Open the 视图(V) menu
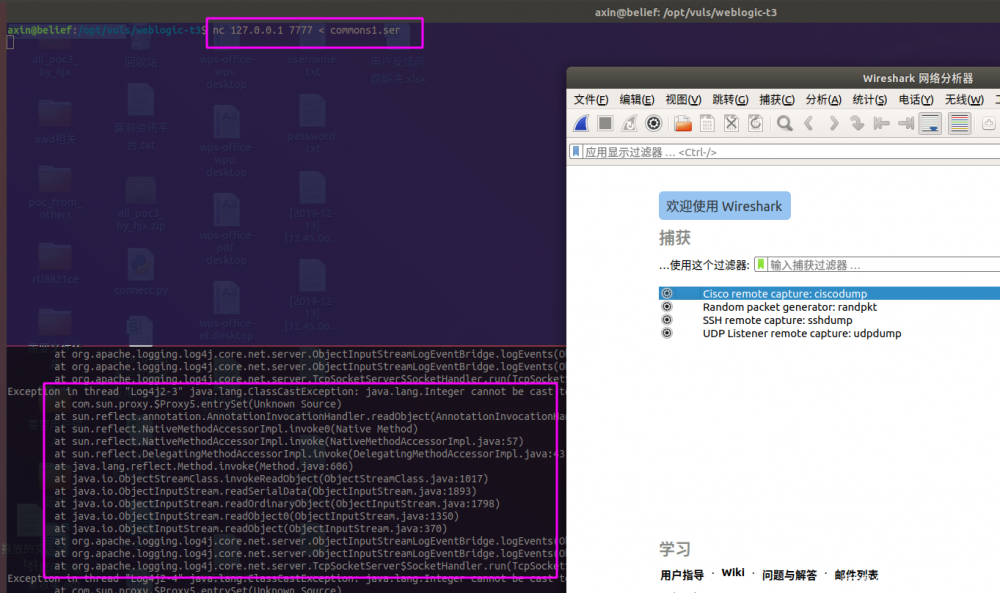The image size is (1000, 593). [683, 99]
